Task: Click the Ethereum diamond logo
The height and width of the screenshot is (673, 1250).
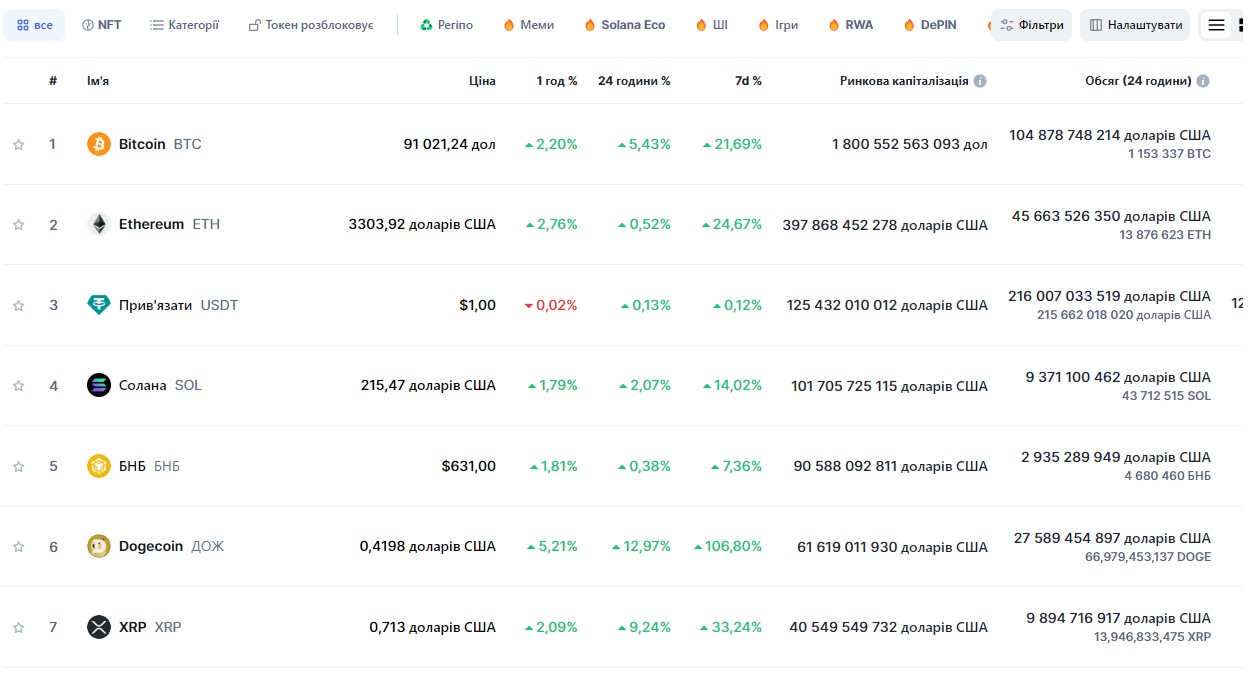Action: click(x=98, y=224)
